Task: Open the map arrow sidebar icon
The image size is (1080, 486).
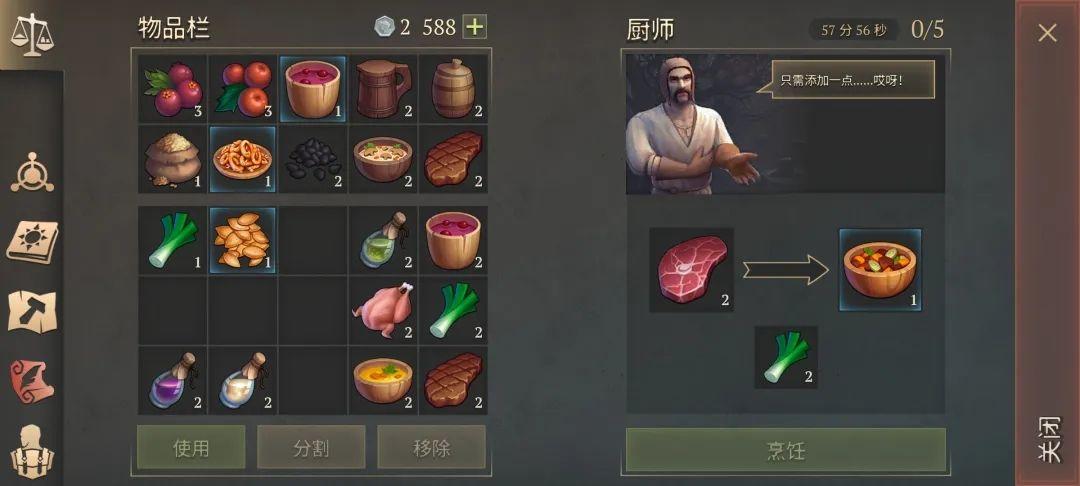Action: click(32, 310)
